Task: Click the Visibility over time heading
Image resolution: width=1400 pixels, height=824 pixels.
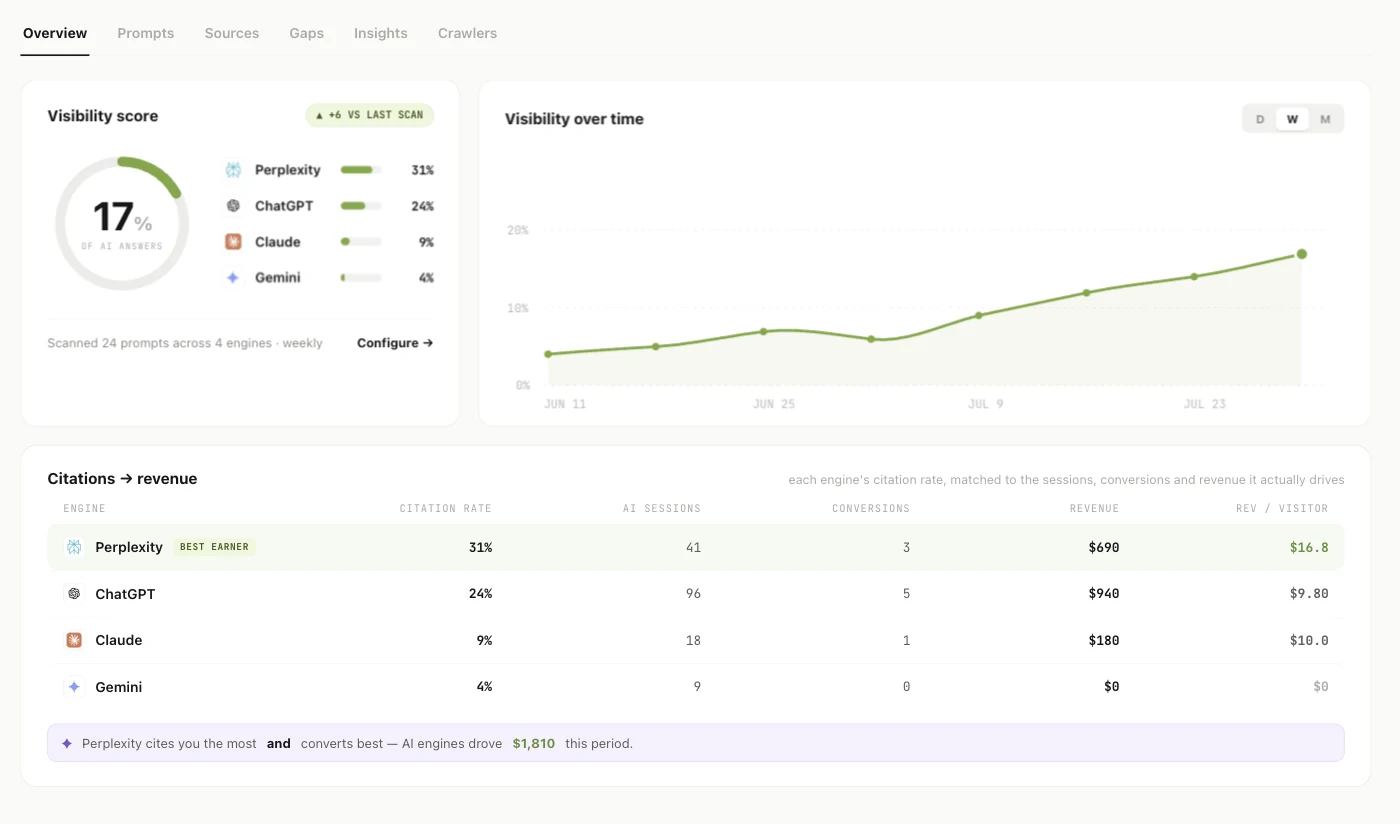Action: tap(574, 119)
